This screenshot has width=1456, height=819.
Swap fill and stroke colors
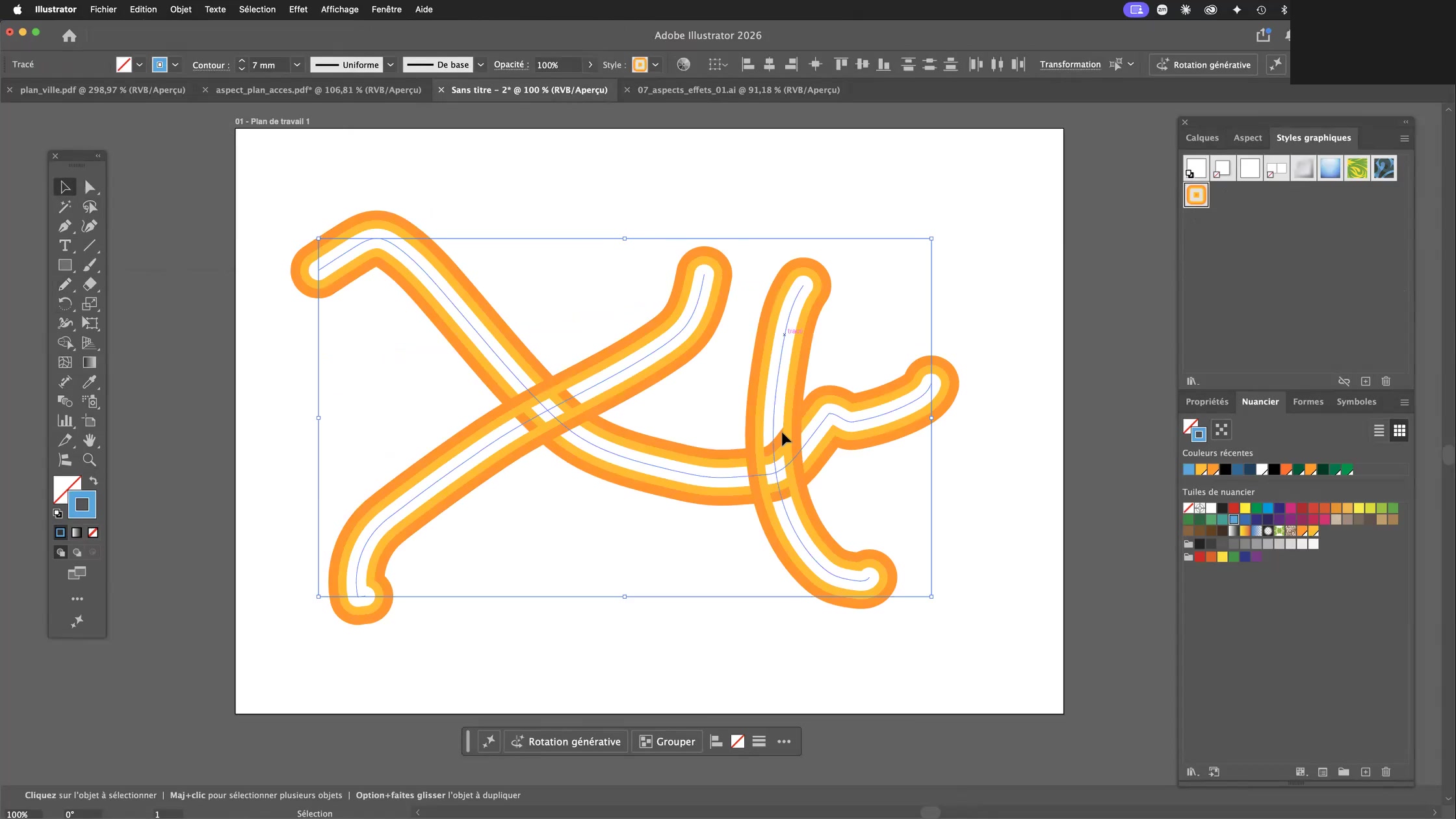click(94, 481)
